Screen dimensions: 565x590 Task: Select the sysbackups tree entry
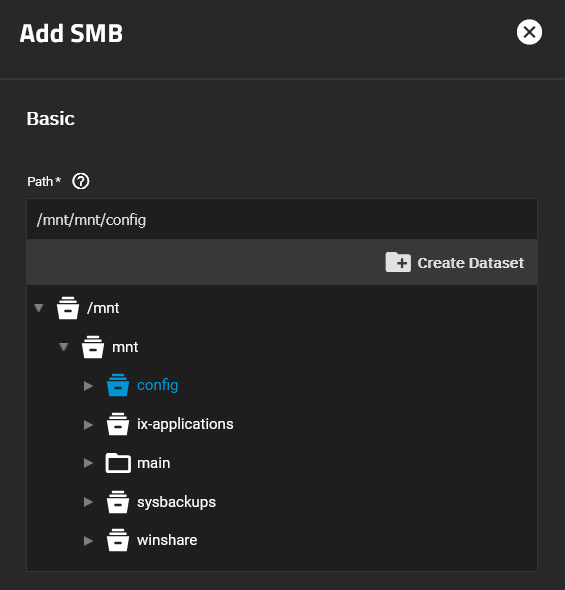click(x=176, y=502)
